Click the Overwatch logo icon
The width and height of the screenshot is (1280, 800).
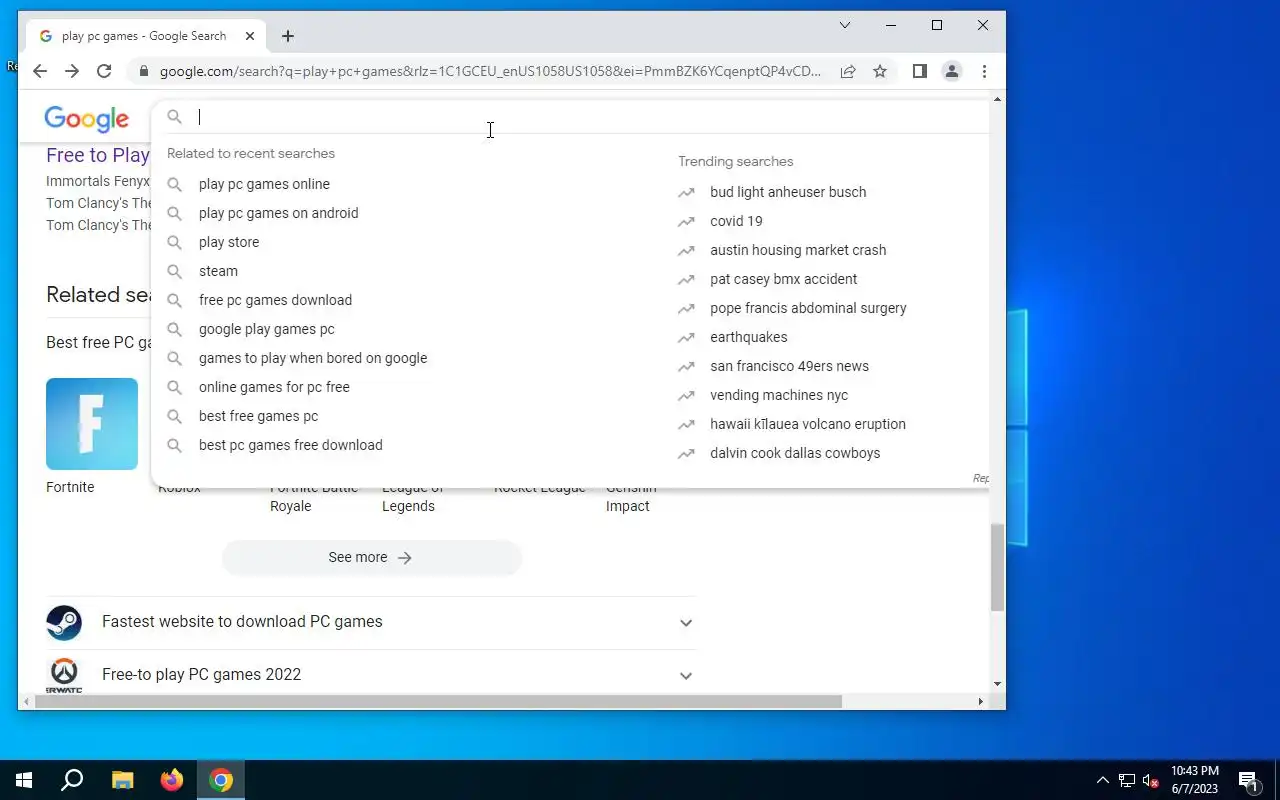(x=64, y=675)
